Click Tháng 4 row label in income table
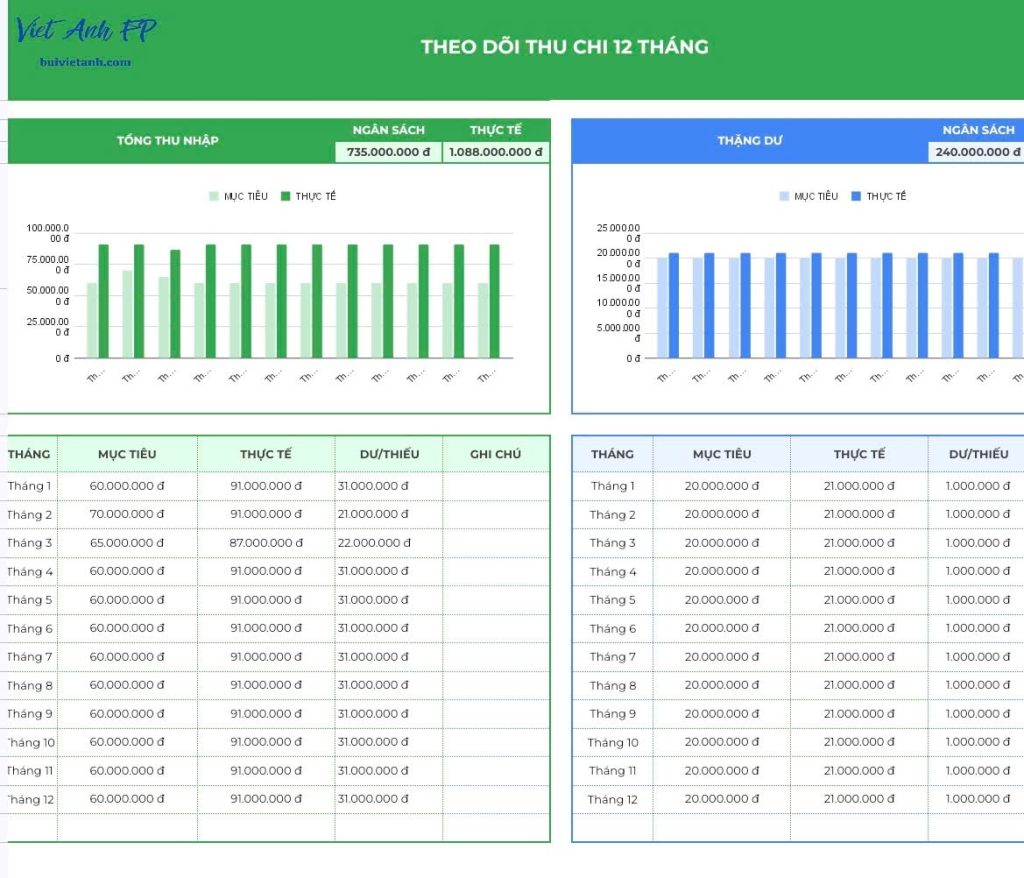The image size is (1024, 878). (29, 572)
